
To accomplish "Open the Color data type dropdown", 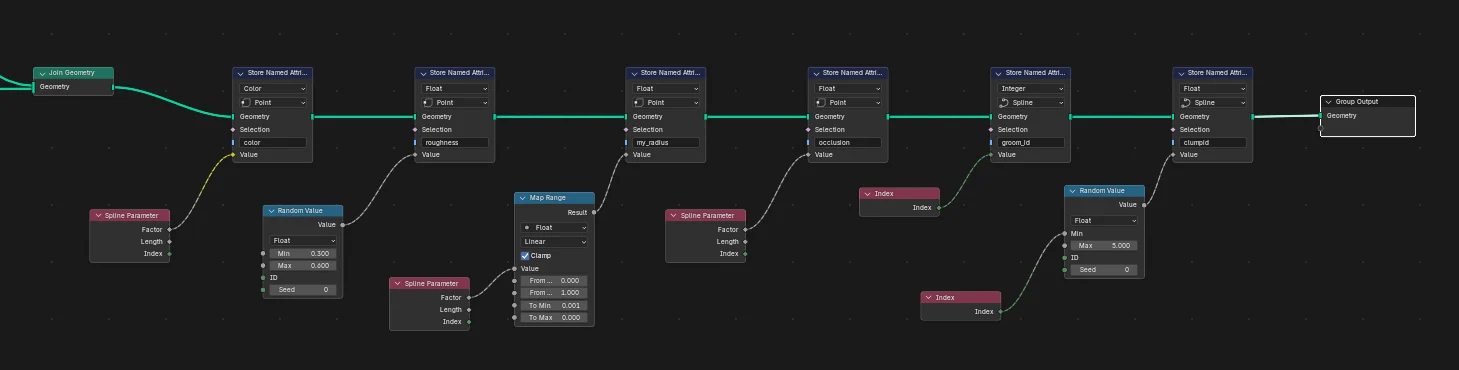I will coord(273,89).
